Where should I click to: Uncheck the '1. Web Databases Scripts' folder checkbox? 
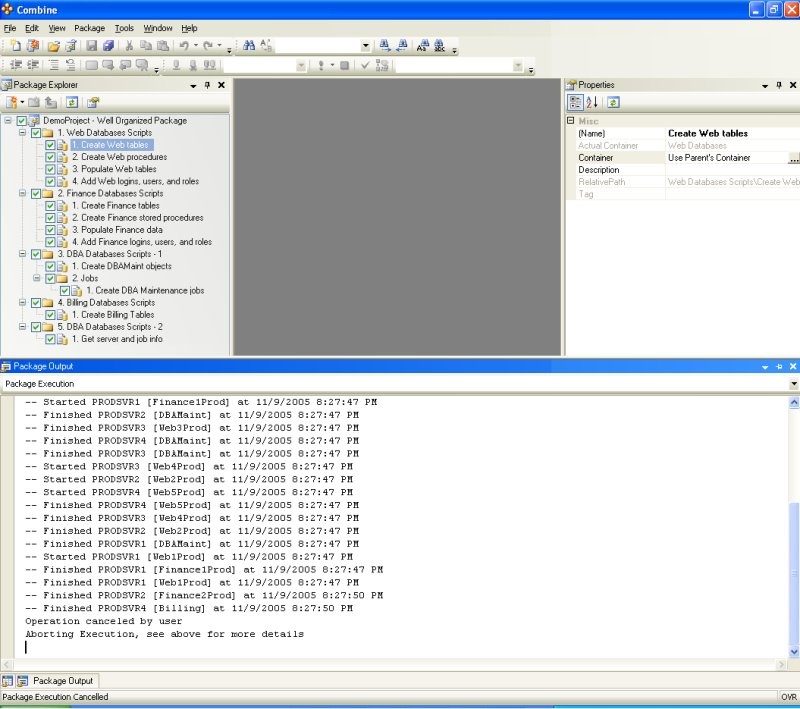pyautogui.click(x=36, y=133)
